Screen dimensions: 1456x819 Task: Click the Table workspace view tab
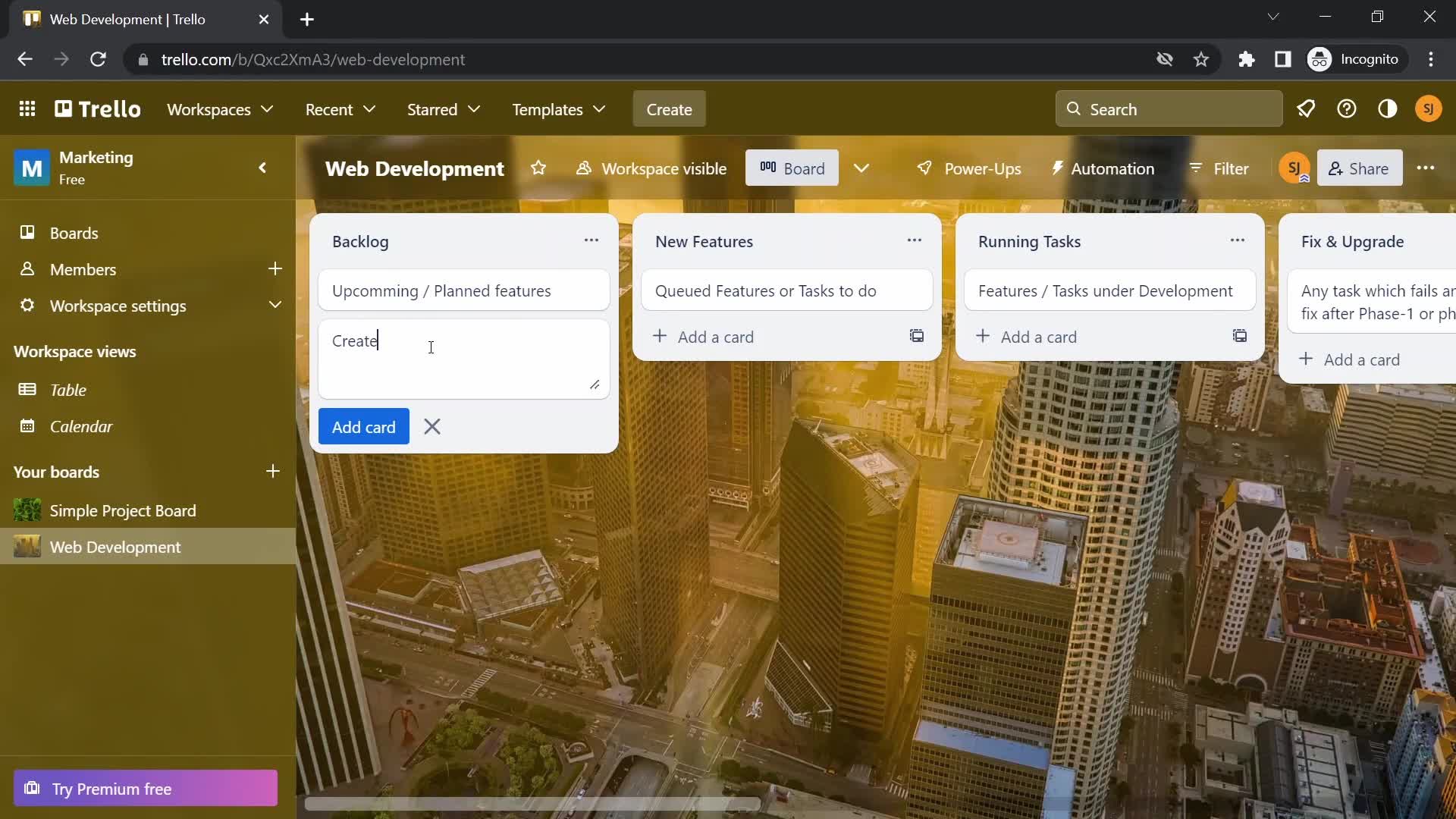[x=68, y=389]
